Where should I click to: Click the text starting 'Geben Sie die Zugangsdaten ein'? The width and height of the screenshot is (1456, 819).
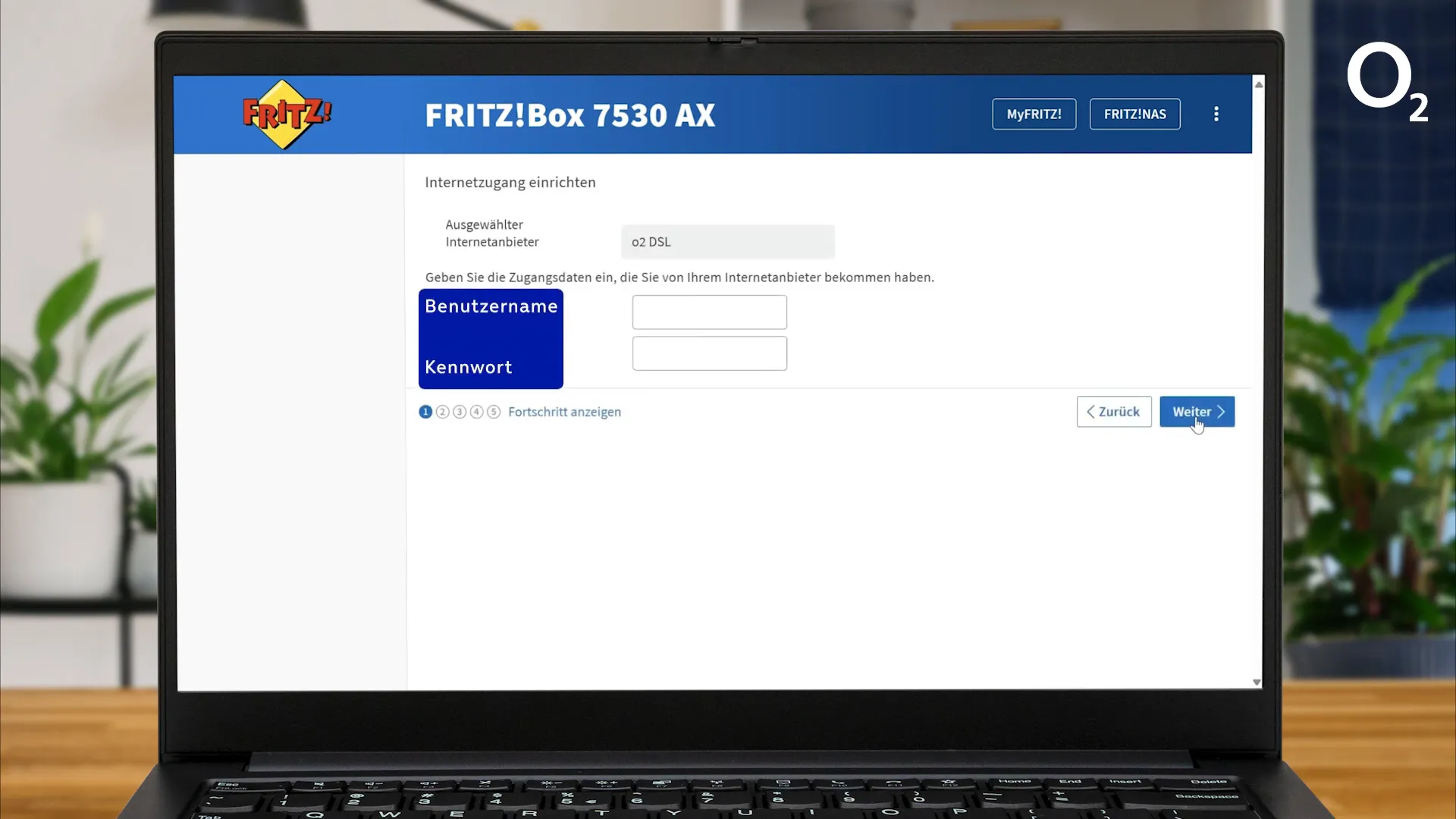click(679, 278)
